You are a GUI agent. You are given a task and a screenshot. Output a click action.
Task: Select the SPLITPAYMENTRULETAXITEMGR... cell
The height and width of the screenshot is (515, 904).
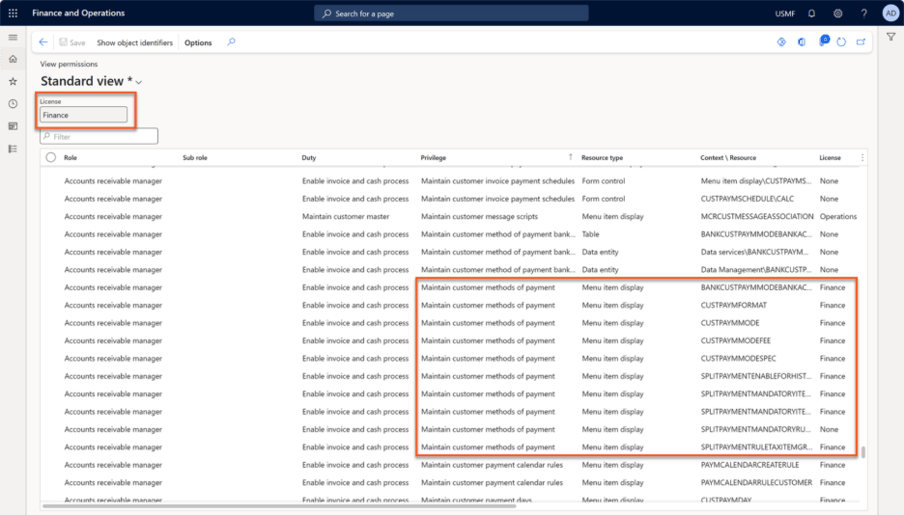coord(756,447)
